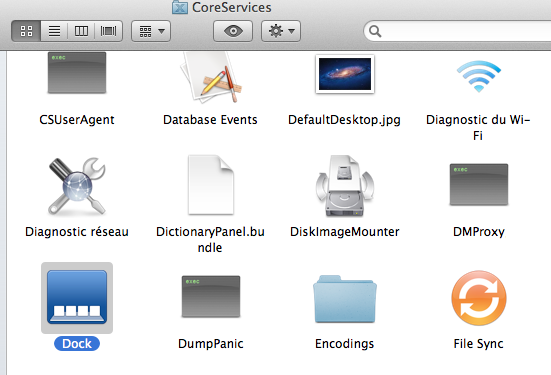
Task: Select the CSUserAgent exec icon
Action: point(77,72)
